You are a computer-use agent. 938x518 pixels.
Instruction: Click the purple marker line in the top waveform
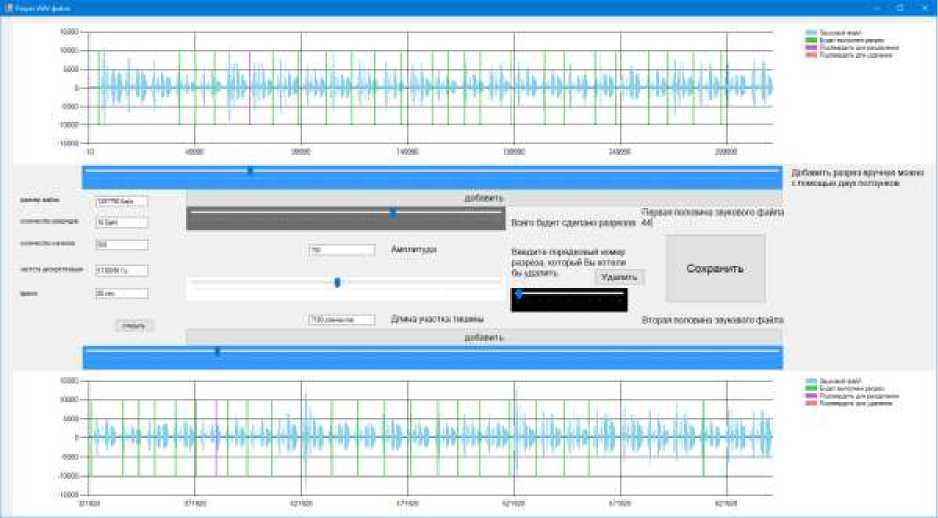(249, 88)
